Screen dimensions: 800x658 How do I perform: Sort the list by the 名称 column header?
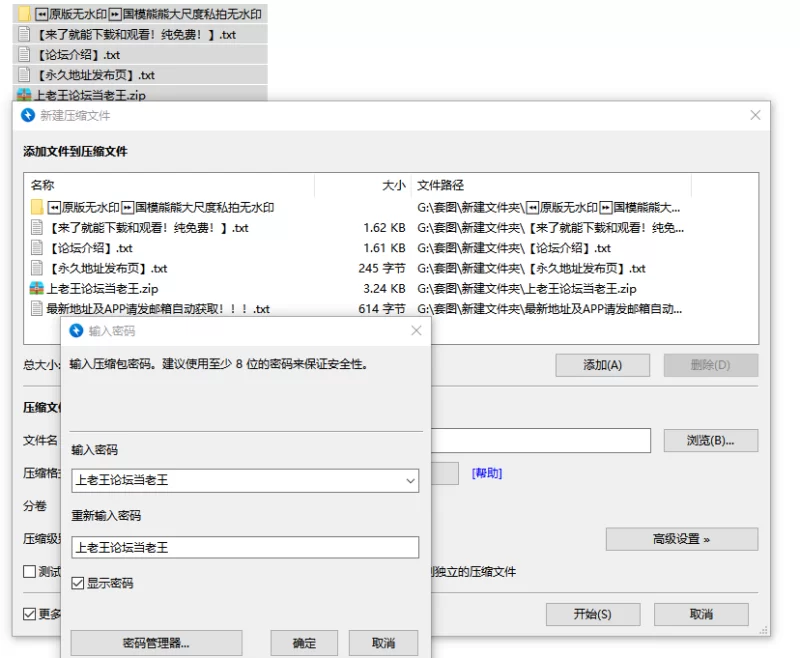(43, 185)
